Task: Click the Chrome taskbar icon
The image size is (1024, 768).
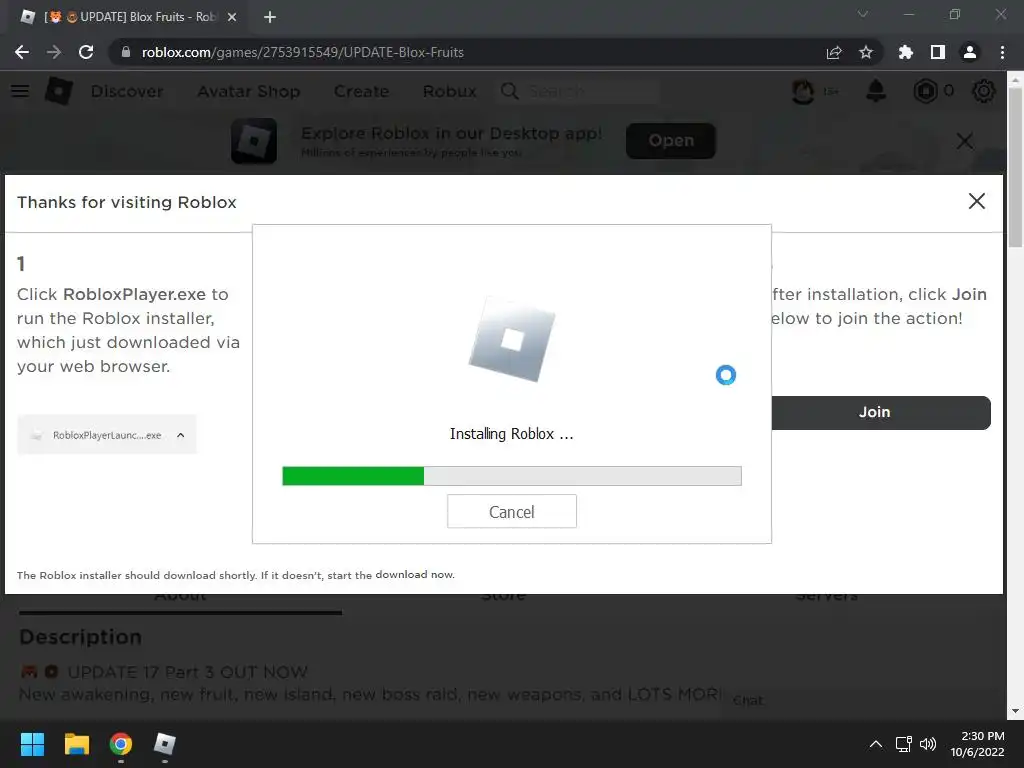Action: click(x=121, y=744)
